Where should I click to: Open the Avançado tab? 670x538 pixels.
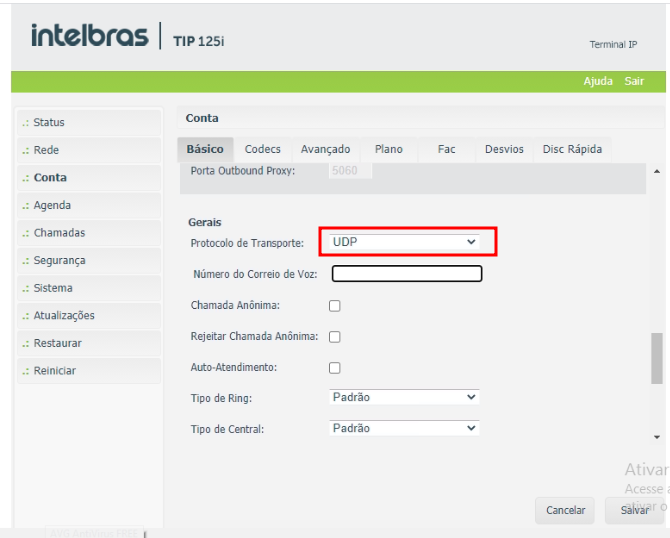(x=325, y=149)
